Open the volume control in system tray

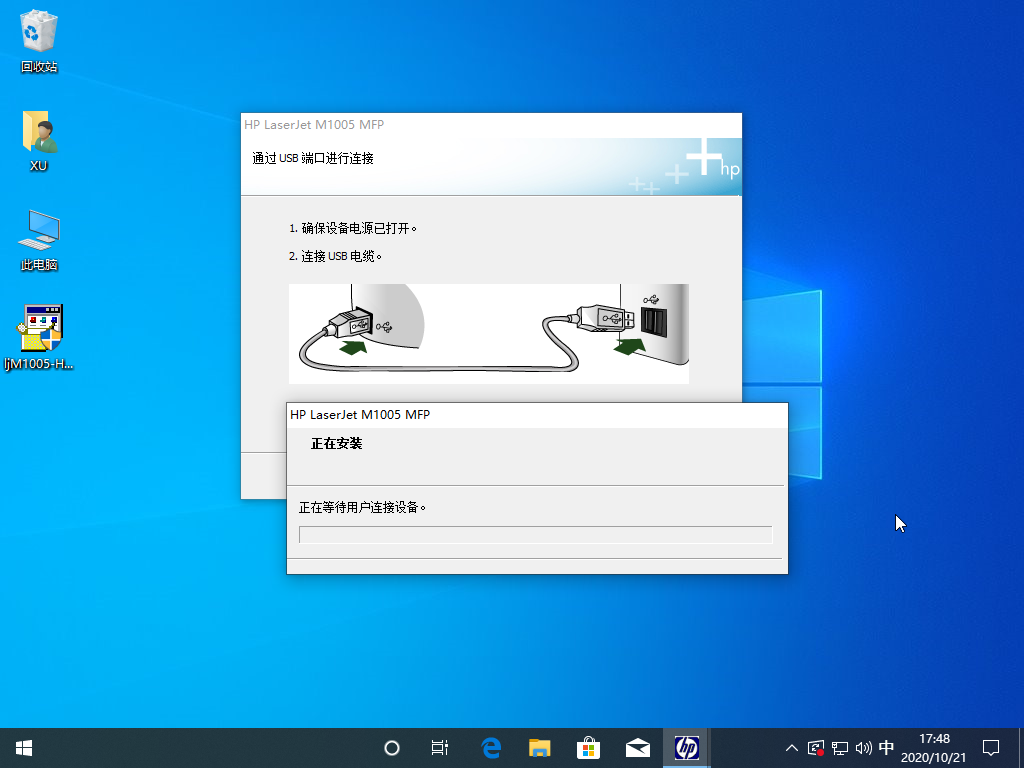point(863,747)
